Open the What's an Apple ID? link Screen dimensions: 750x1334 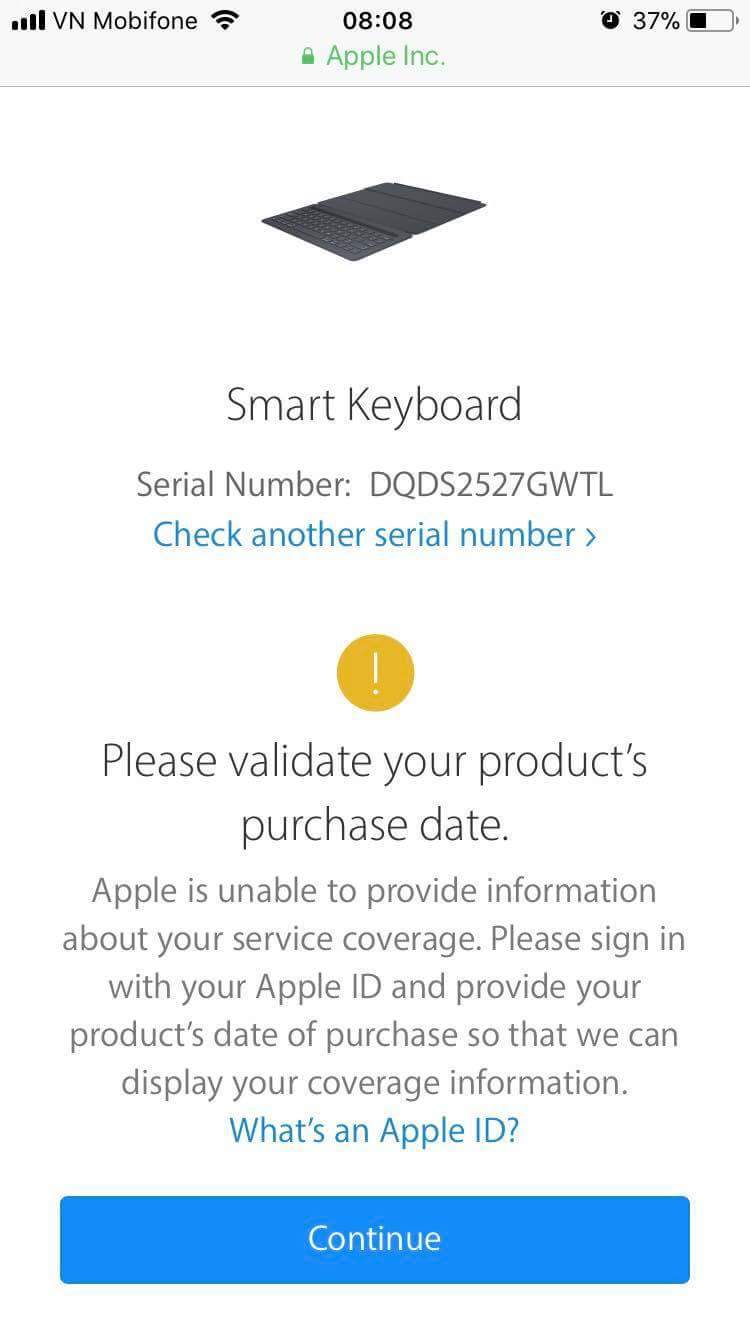375,1131
